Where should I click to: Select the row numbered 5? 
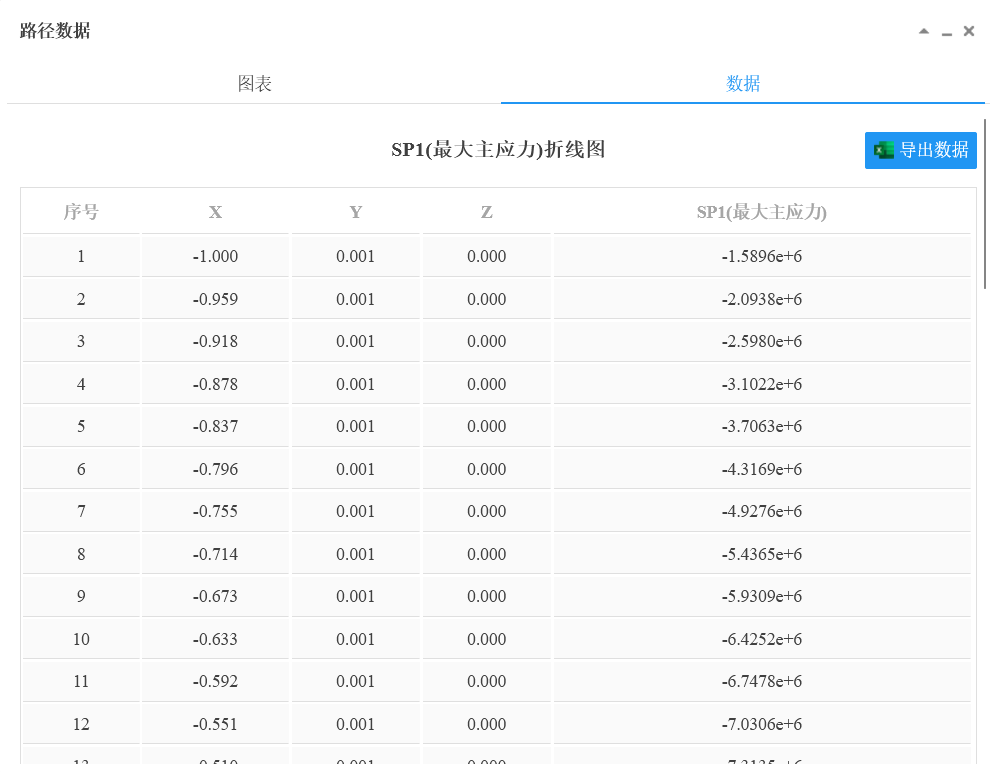(81, 426)
